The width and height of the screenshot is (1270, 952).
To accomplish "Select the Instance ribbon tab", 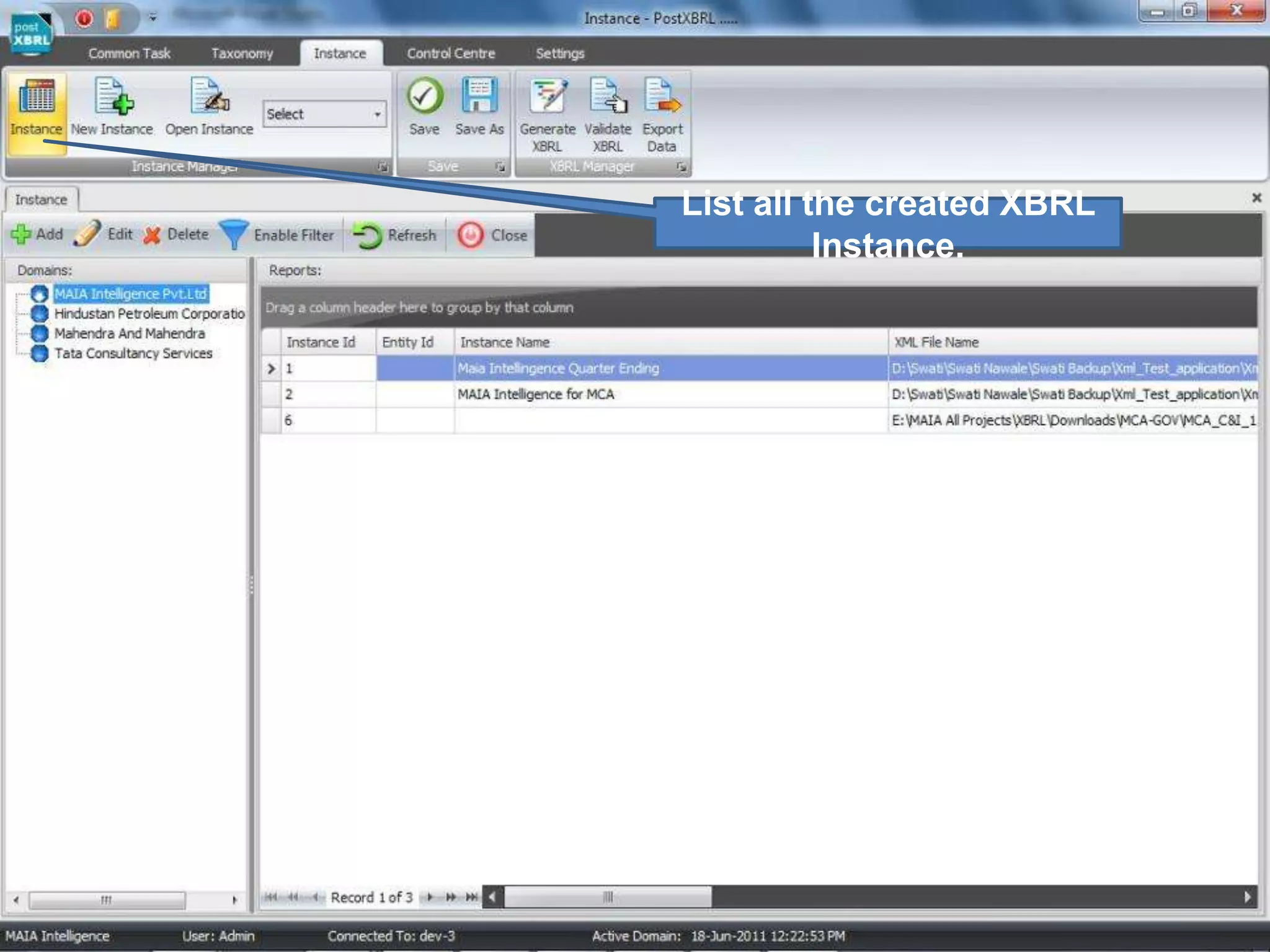I will tap(340, 53).
